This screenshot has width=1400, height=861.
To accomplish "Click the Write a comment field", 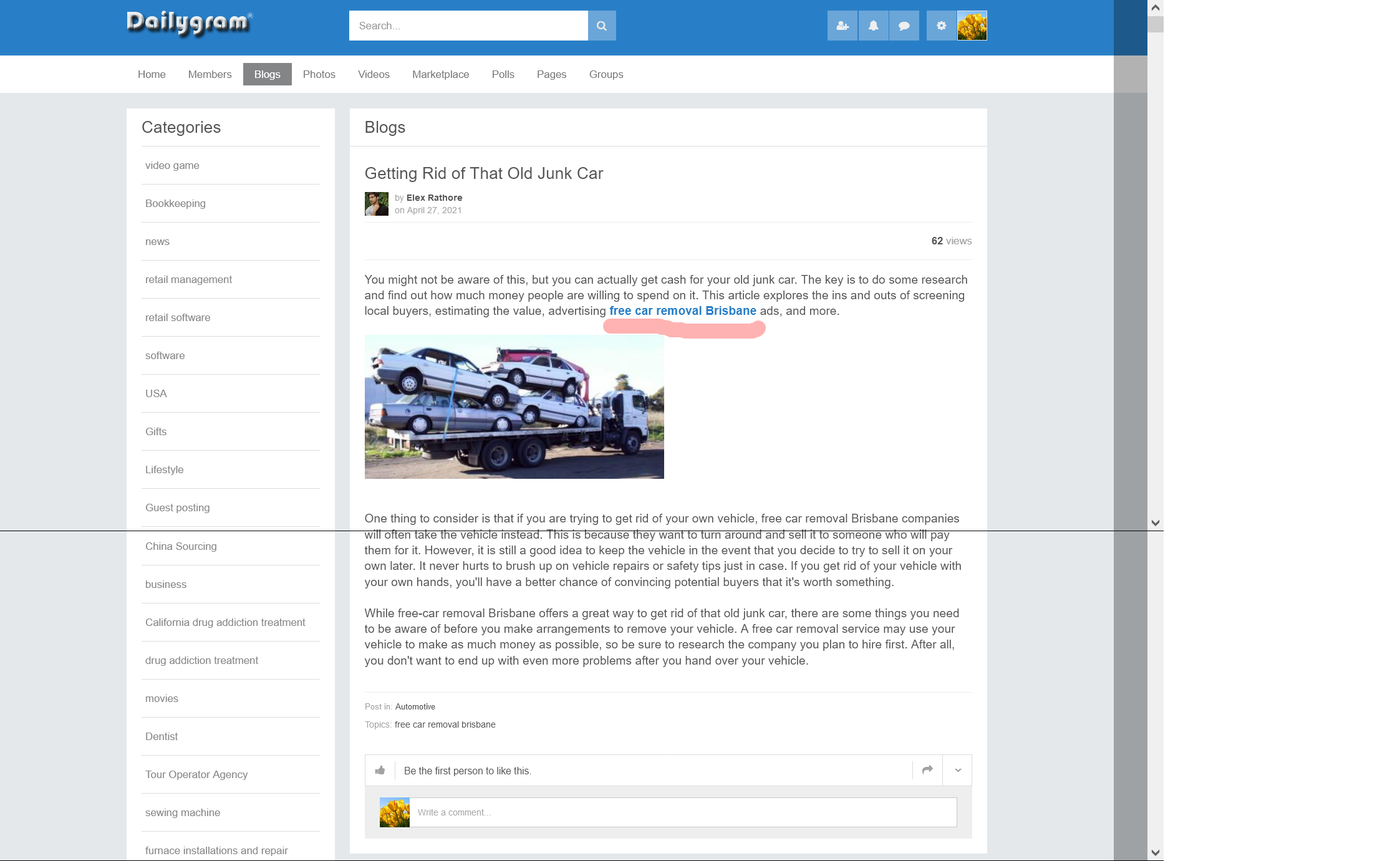I will point(683,812).
